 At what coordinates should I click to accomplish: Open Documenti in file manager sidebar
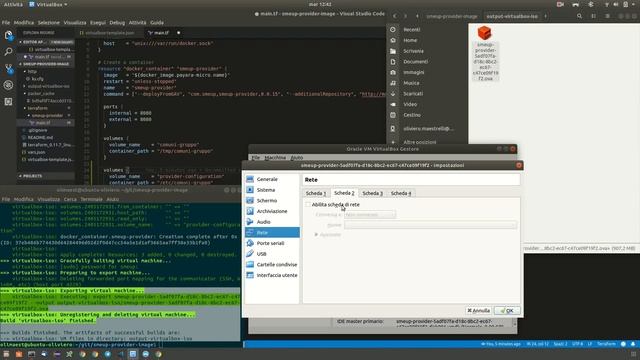tap(427, 62)
